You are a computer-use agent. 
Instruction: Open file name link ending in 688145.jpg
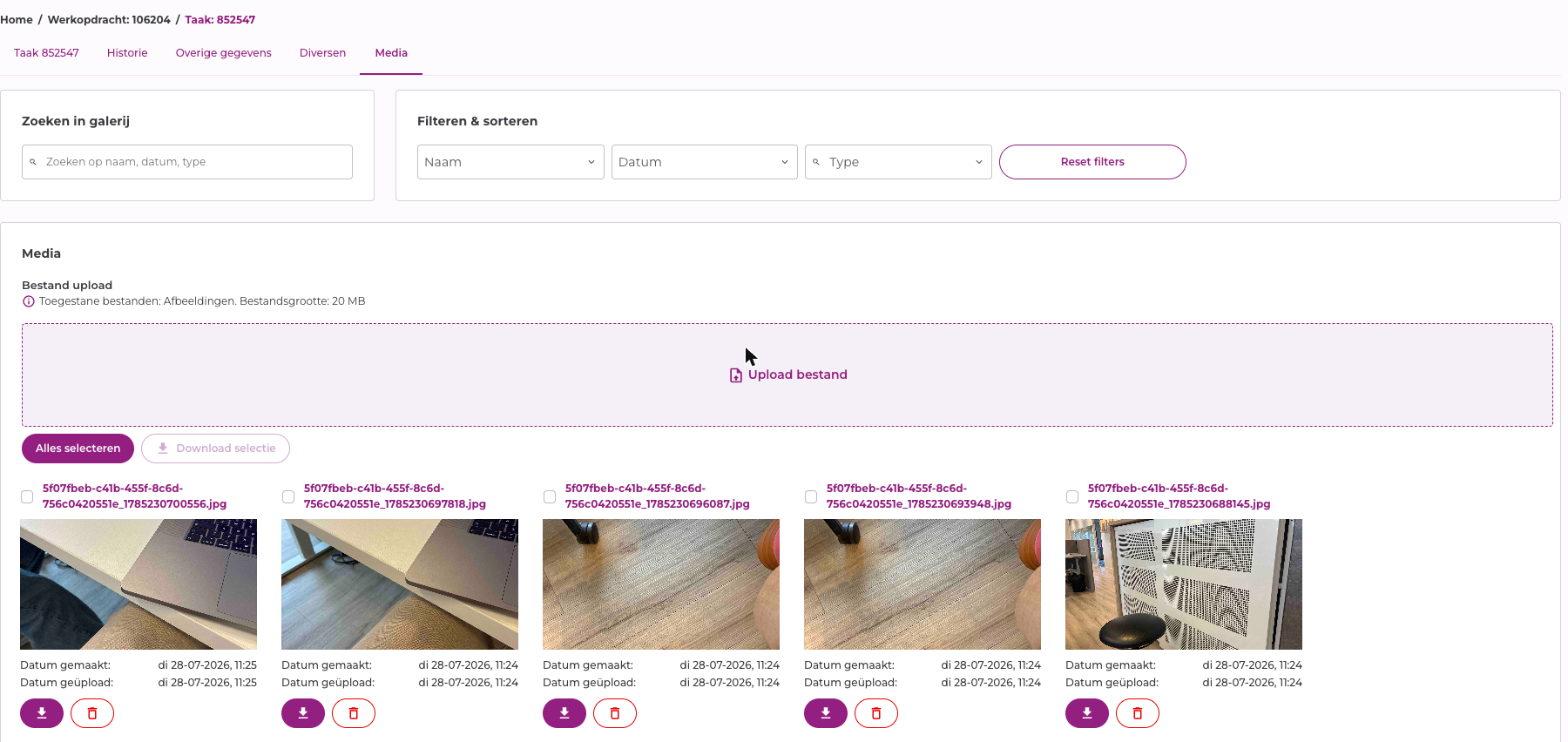[x=1179, y=496]
